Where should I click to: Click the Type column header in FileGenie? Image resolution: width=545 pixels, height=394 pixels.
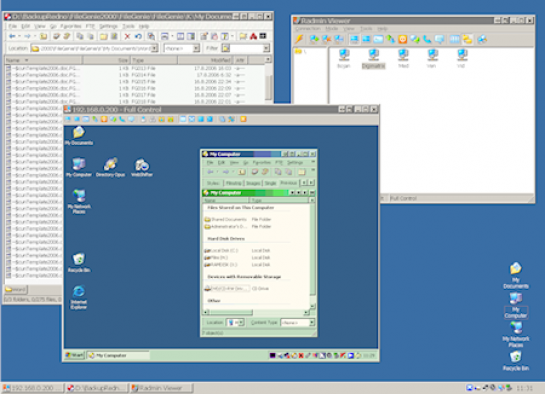[x=154, y=60]
